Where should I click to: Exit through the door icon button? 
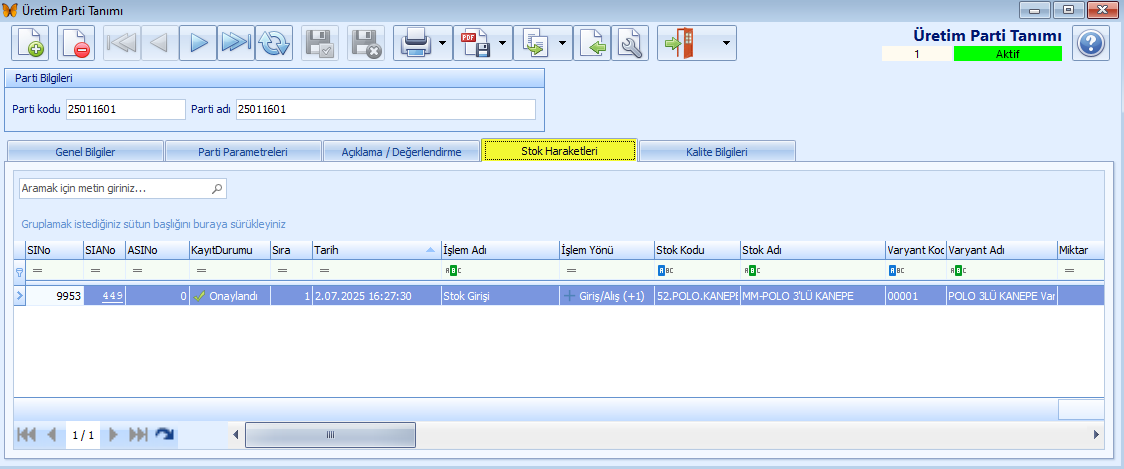pyautogui.click(x=678, y=43)
